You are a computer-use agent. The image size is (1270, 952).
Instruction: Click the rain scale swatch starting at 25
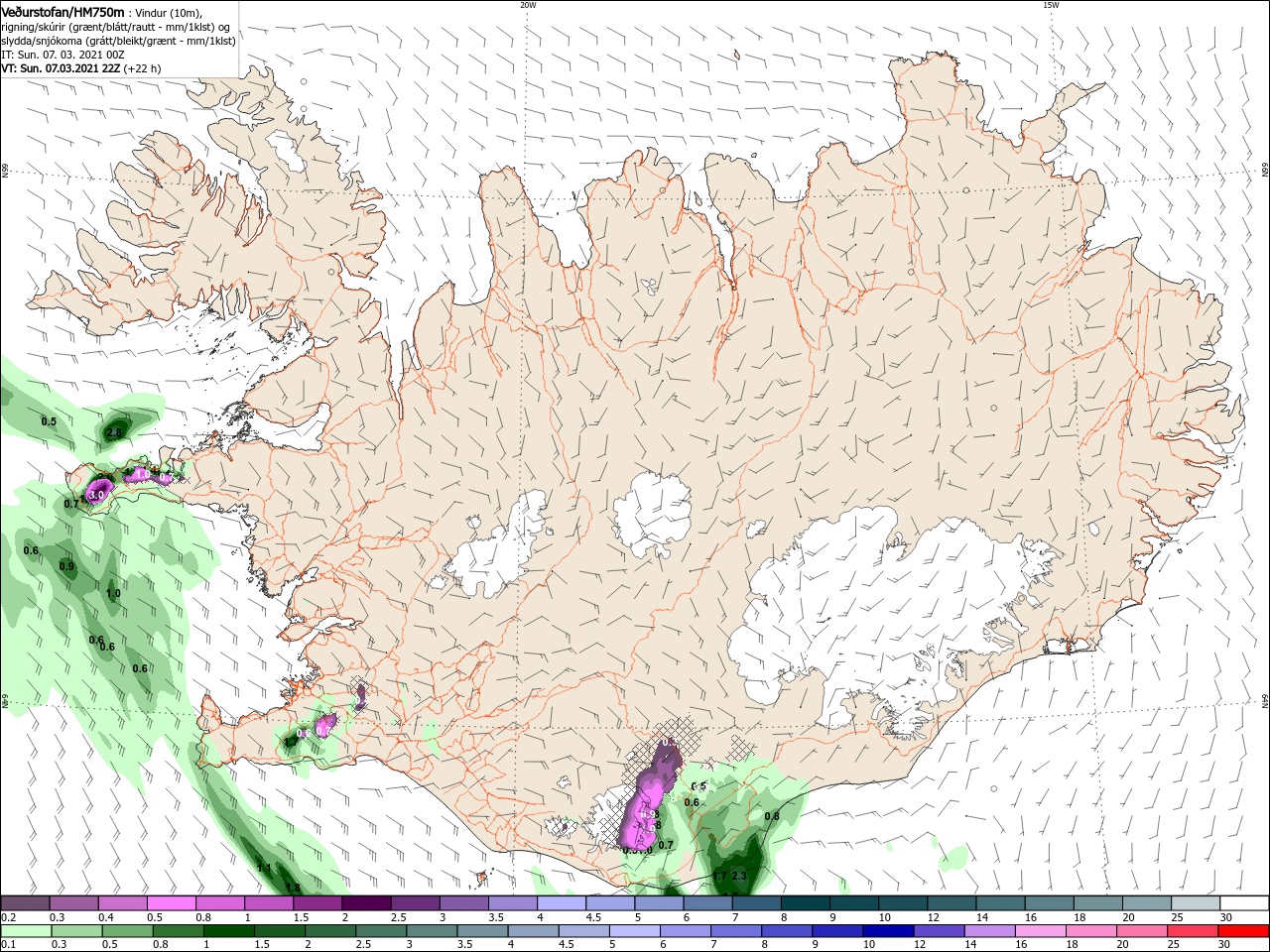tap(1191, 931)
